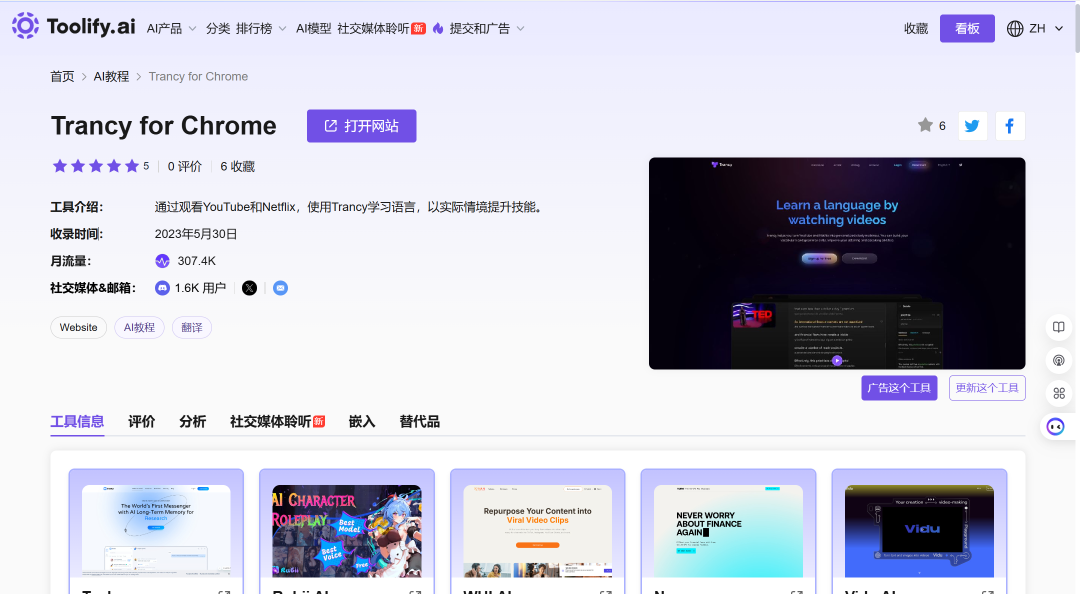The width and height of the screenshot is (1080, 594).
Task: Open the Vidu card thumbnail
Action: coord(919,531)
